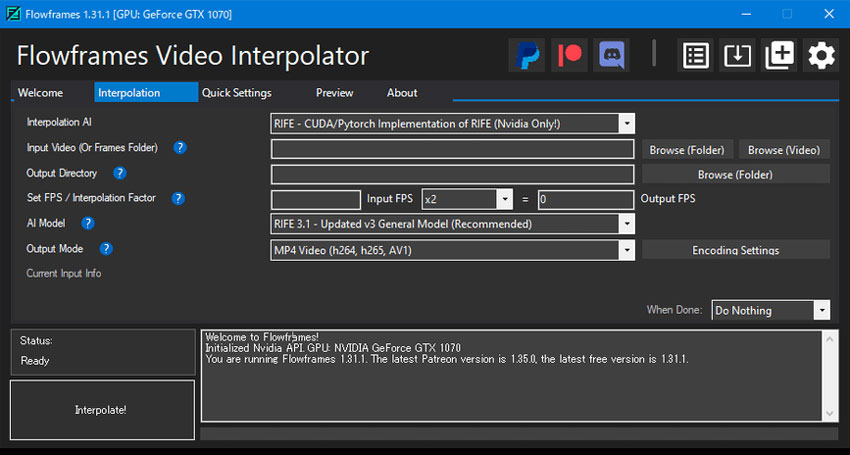Open the settings gear icon

(x=821, y=55)
